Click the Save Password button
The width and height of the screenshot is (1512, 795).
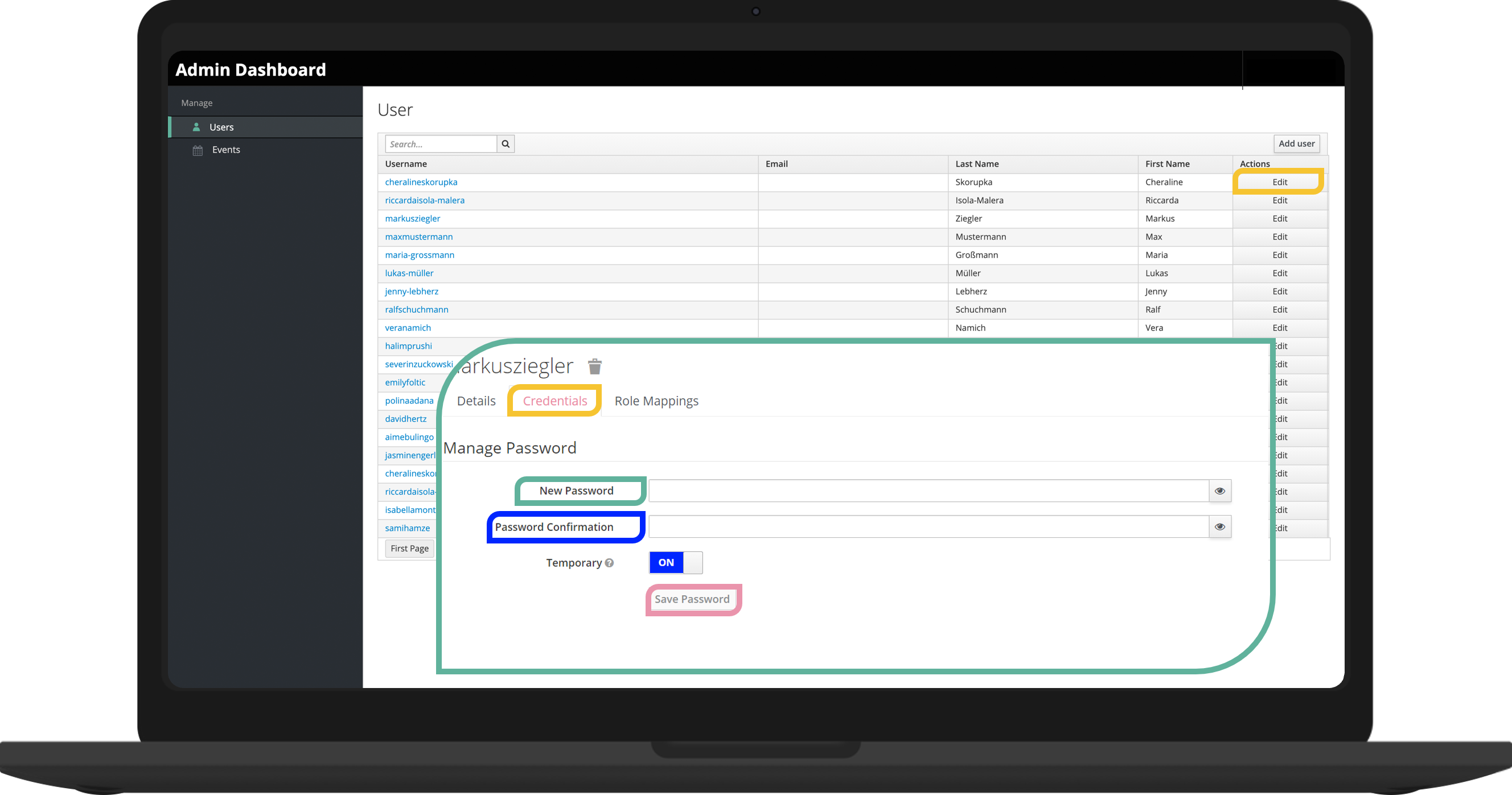pos(692,599)
